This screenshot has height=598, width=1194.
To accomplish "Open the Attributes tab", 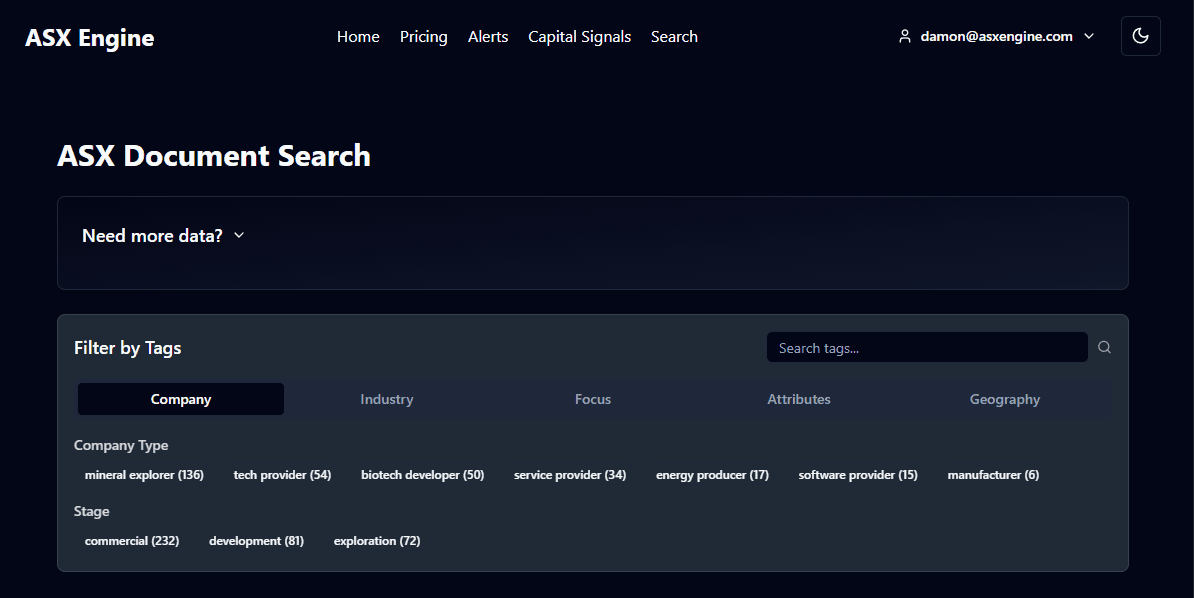I will pos(798,399).
